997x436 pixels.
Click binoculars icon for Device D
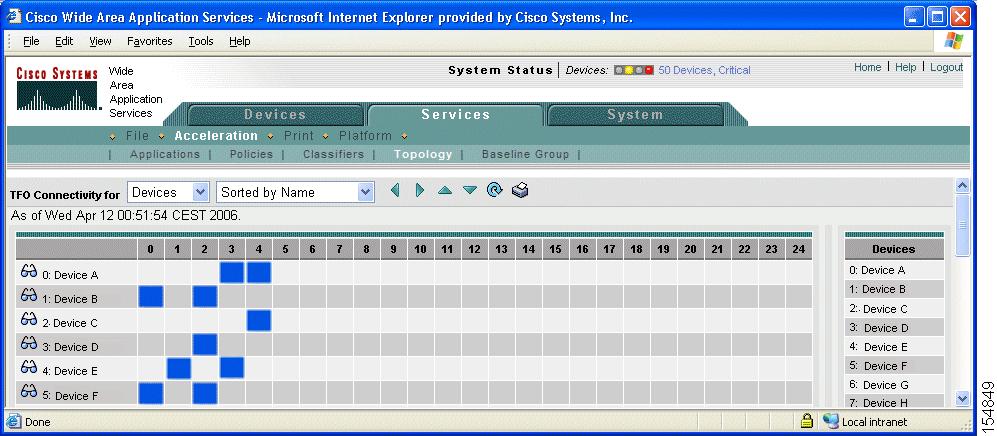pyautogui.click(x=29, y=343)
